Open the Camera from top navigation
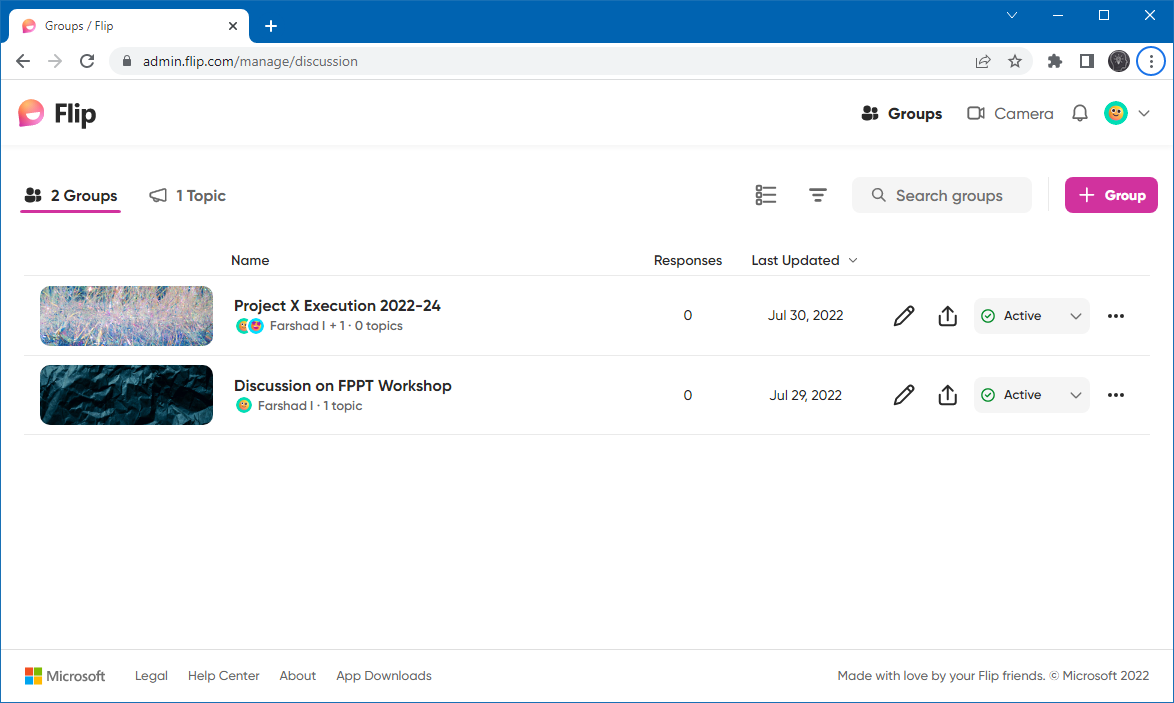The image size is (1174, 703). (1010, 114)
